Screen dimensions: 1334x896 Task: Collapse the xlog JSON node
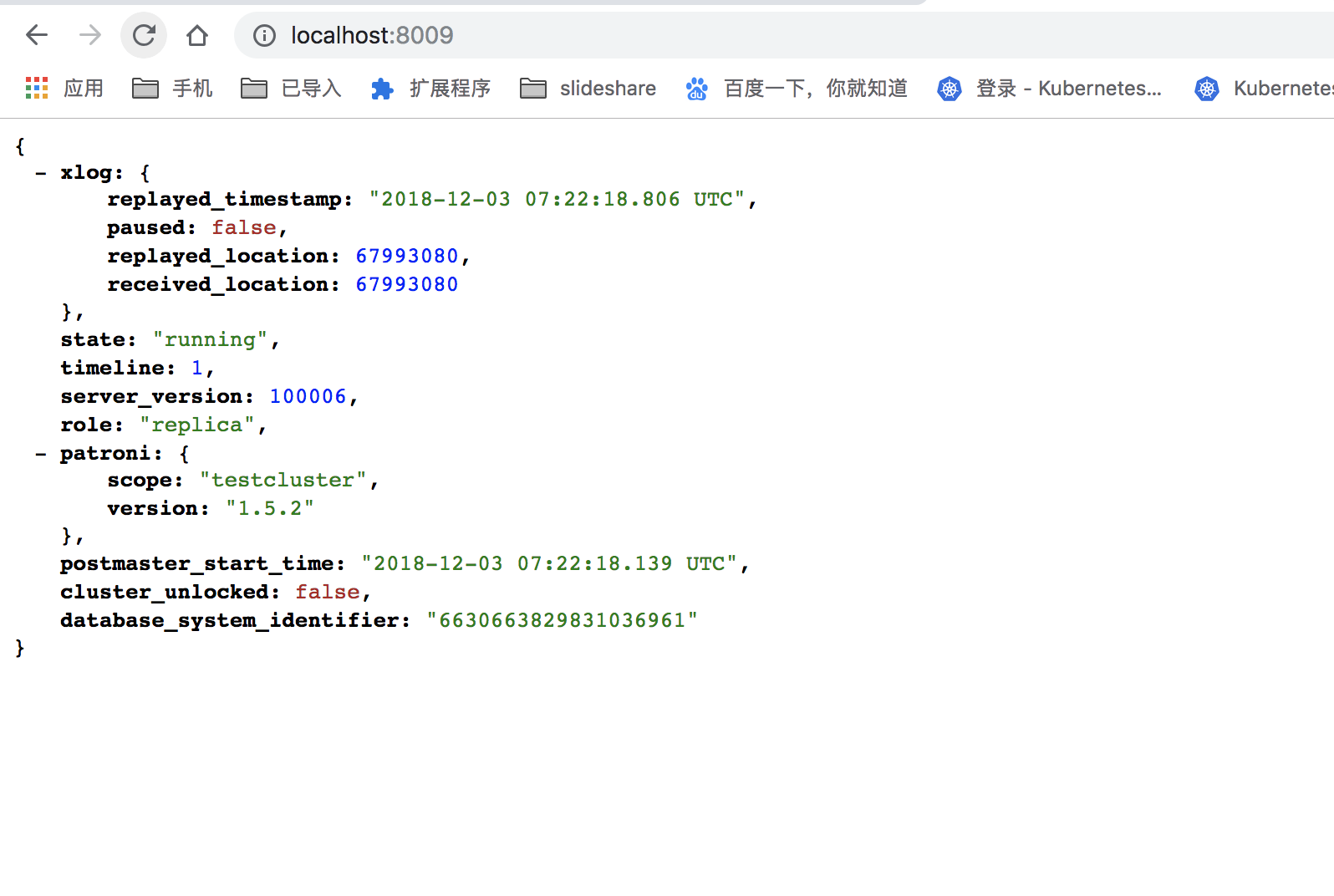(41, 173)
